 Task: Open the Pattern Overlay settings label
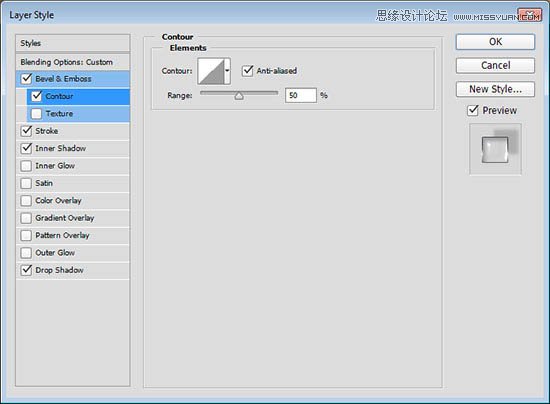(62, 235)
